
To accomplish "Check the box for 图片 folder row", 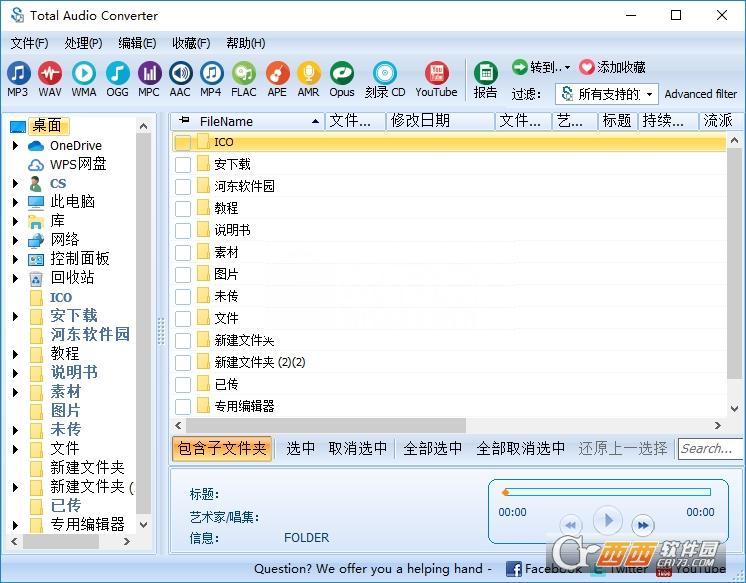I will pos(183,275).
